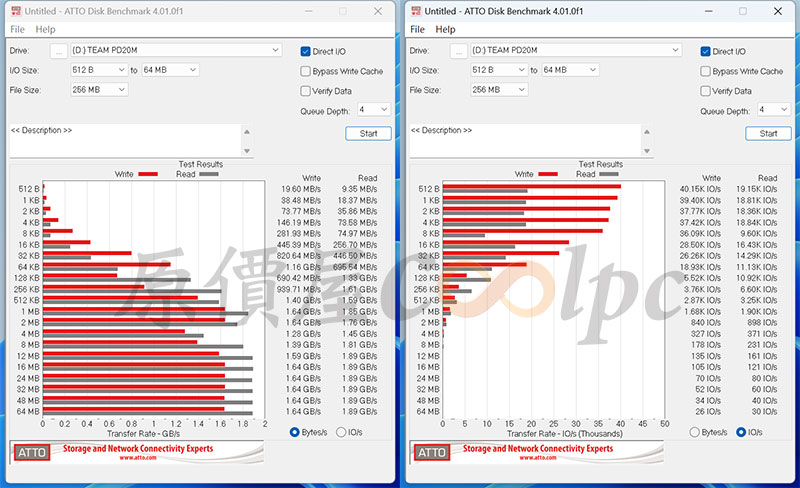This screenshot has width=800, height=488.
Task: Click 19.60 MB/s write value for 512 B
Action: [x=301, y=189]
